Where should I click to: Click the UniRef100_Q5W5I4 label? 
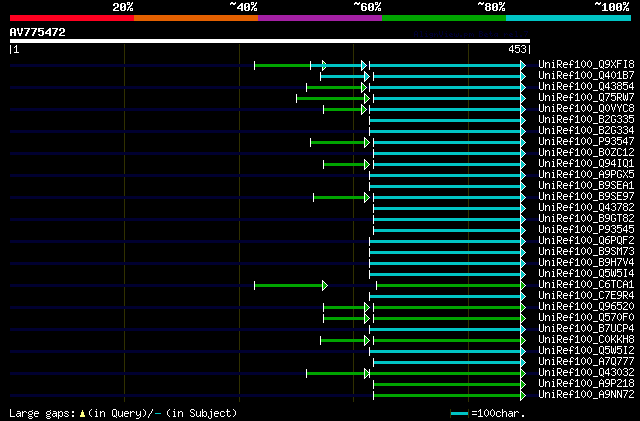(586, 274)
